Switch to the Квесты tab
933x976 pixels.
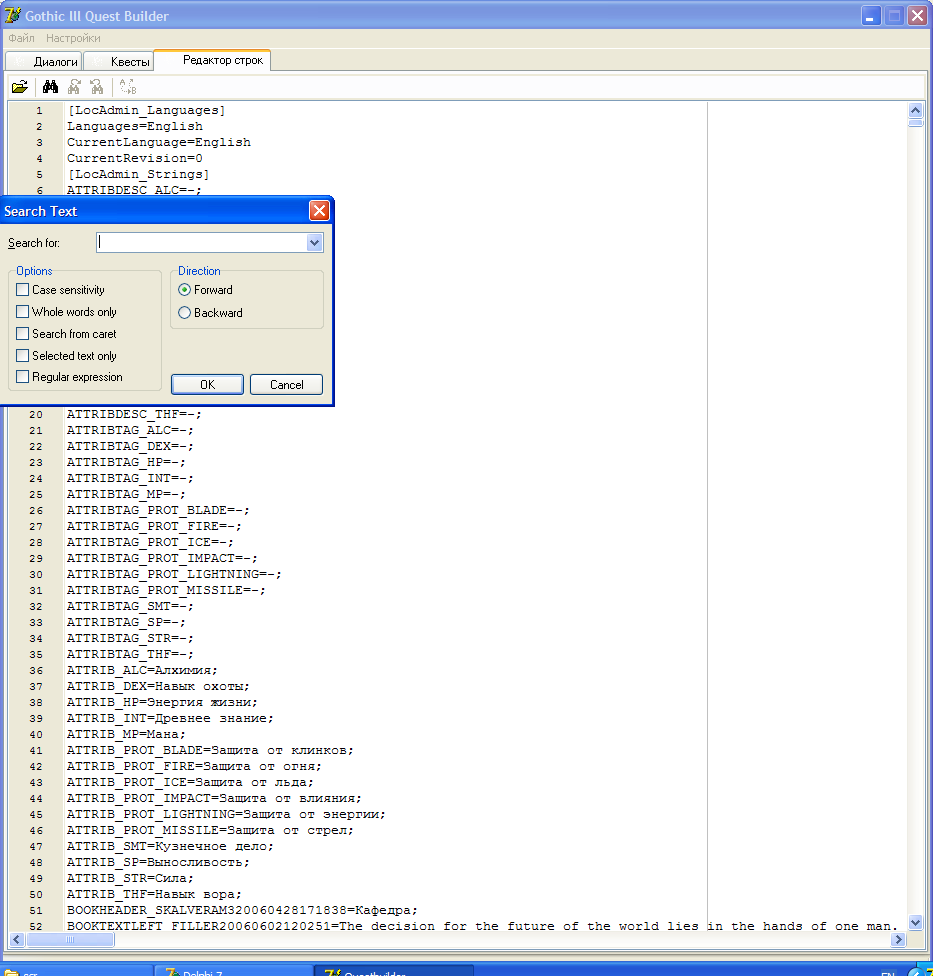pos(118,62)
